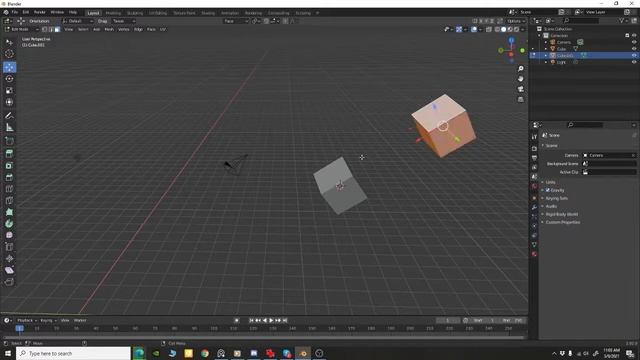Activate the Scale tool

click(9, 90)
